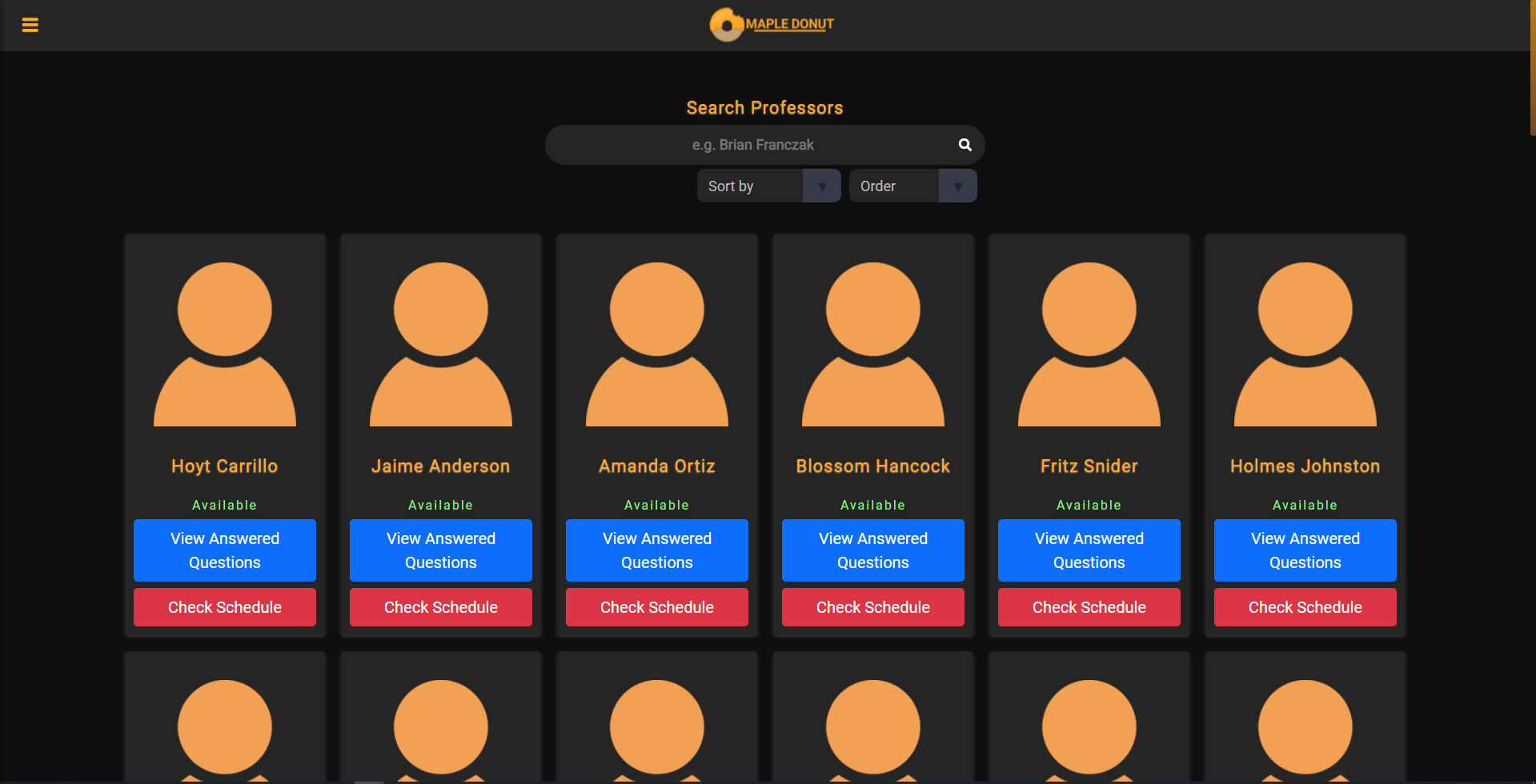View answered questions for Holmes Johnston
This screenshot has width=1536, height=784.
click(x=1305, y=550)
